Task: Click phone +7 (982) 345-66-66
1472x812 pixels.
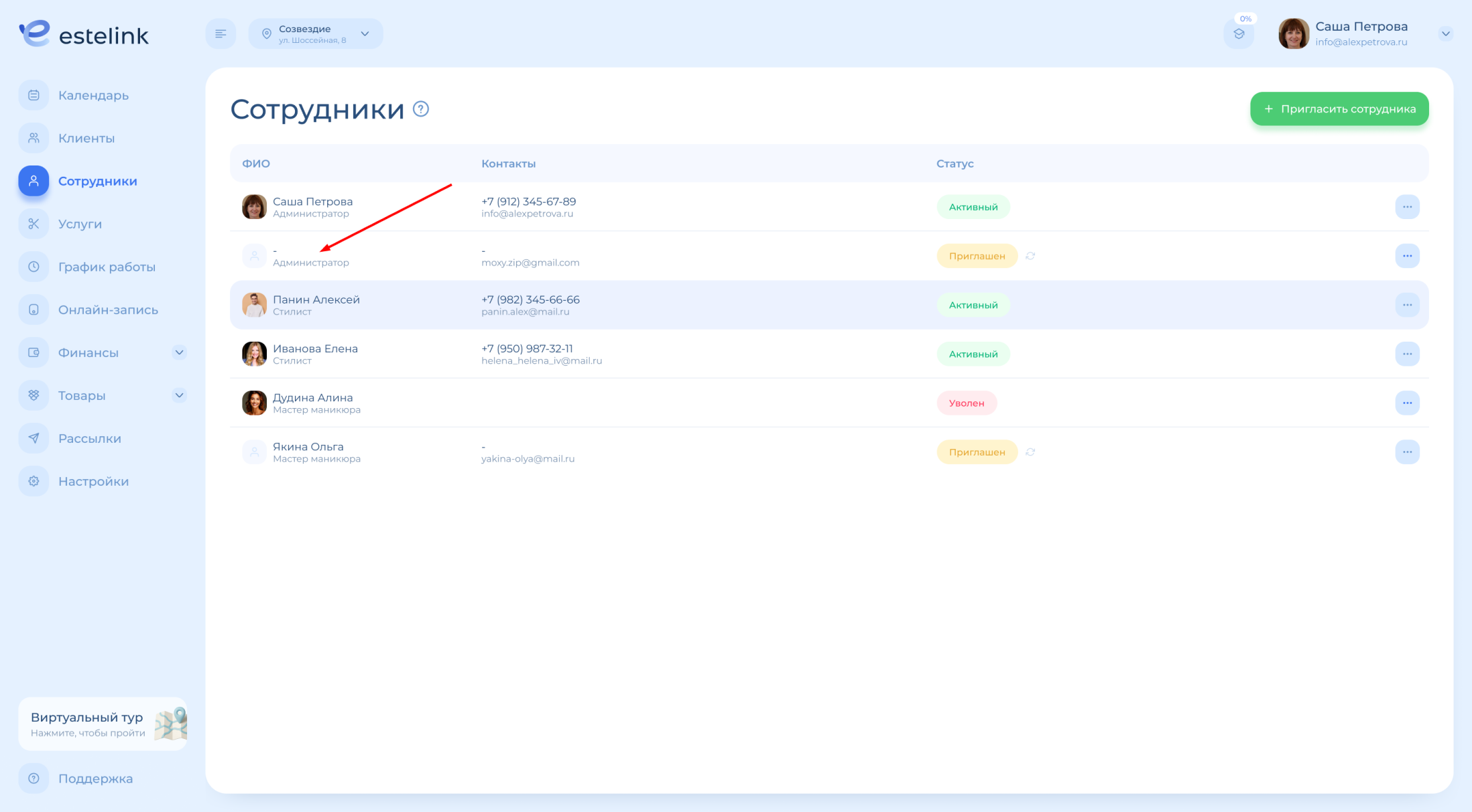Action: click(530, 299)
